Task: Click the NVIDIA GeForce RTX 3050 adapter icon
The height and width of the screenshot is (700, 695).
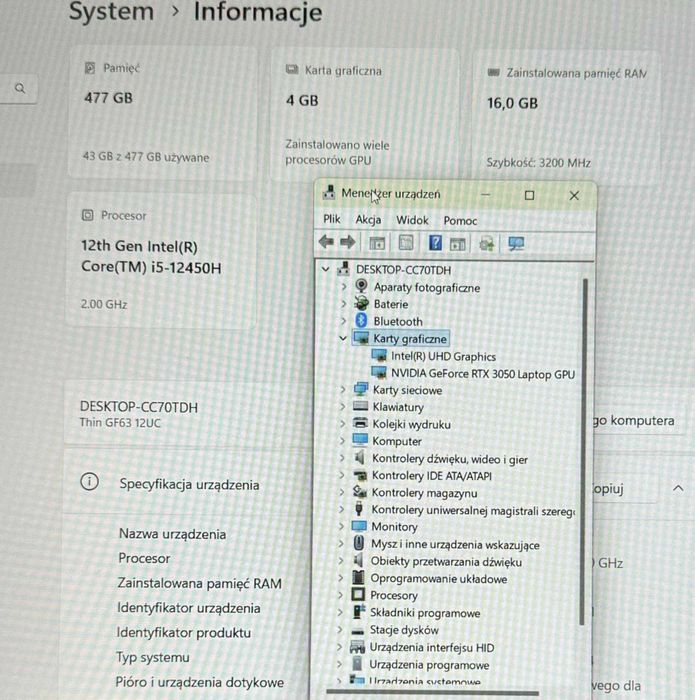Action: coord(379,372)
